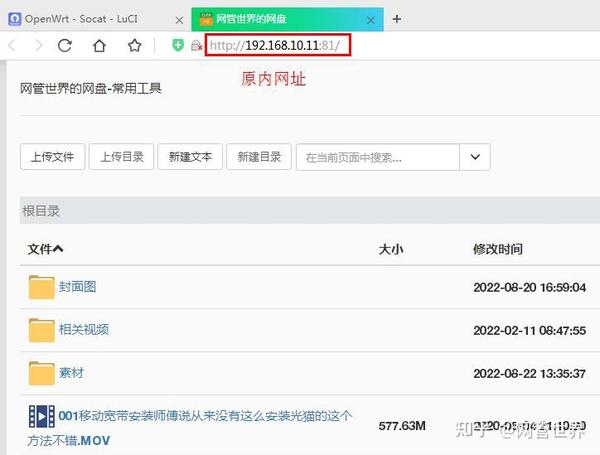
Task: Click the forward navigation arrow
Action: [39, 46]
